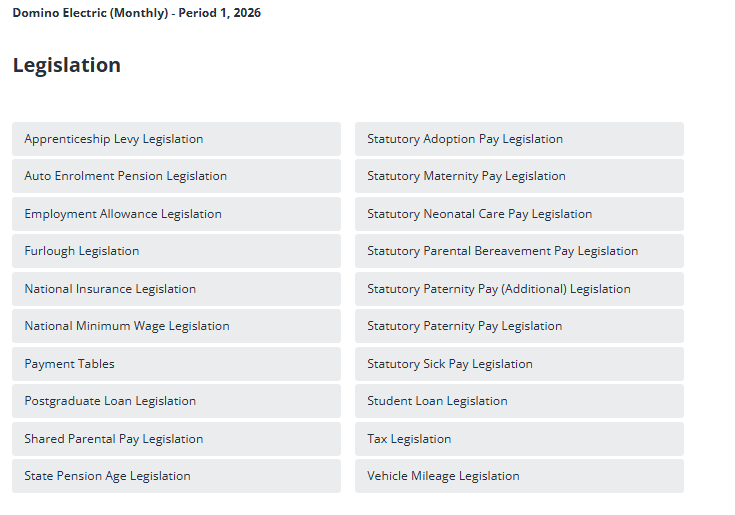Image resolution: width=735 pixels, height=515 pixels.
Task: View National Minimum Wage Legislation
Action: [x=127, y=326]
